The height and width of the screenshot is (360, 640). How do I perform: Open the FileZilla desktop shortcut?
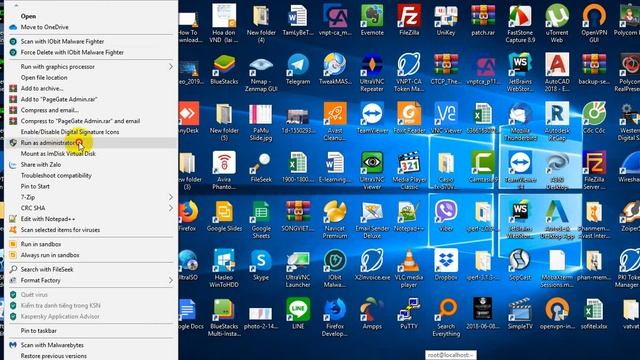coord(409,20)
